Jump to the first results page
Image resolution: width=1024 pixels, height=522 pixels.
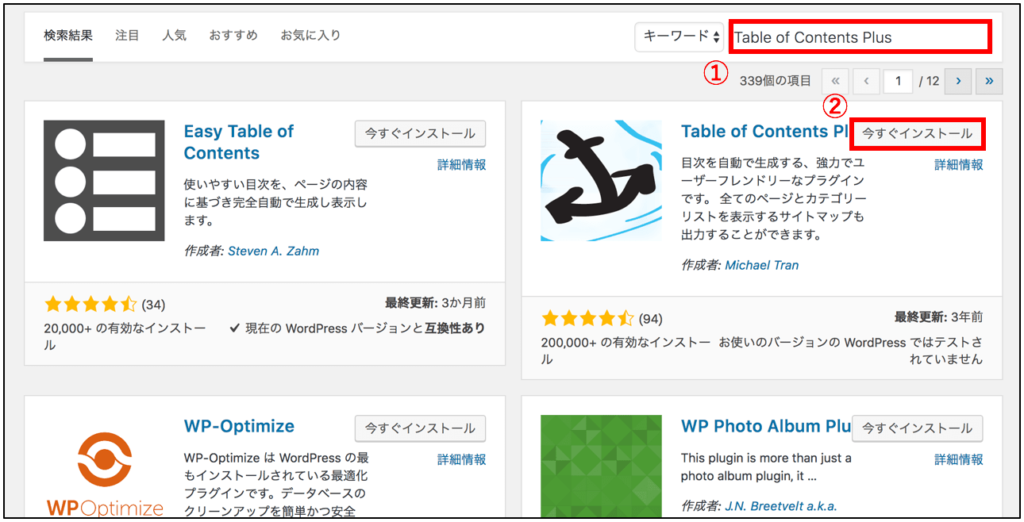coord(835,81)
